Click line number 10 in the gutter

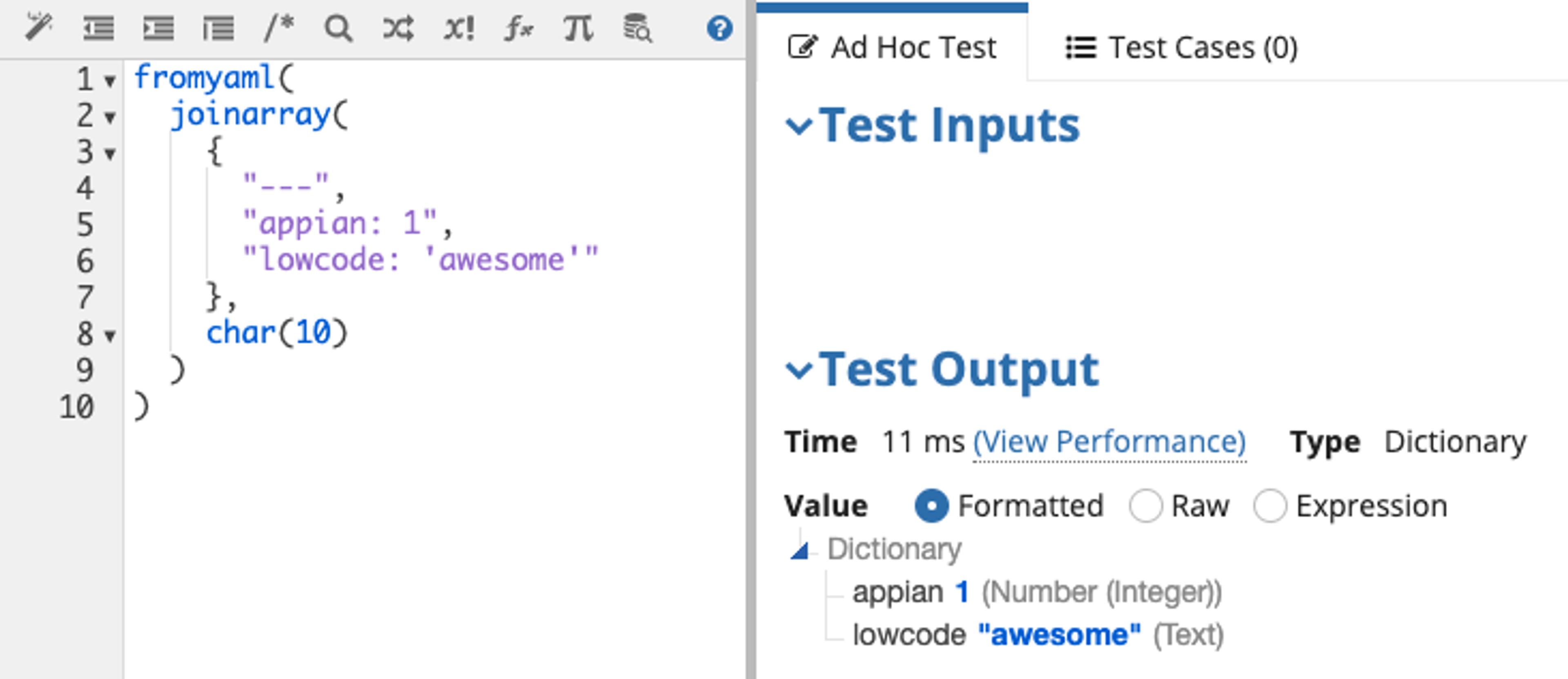76,406
